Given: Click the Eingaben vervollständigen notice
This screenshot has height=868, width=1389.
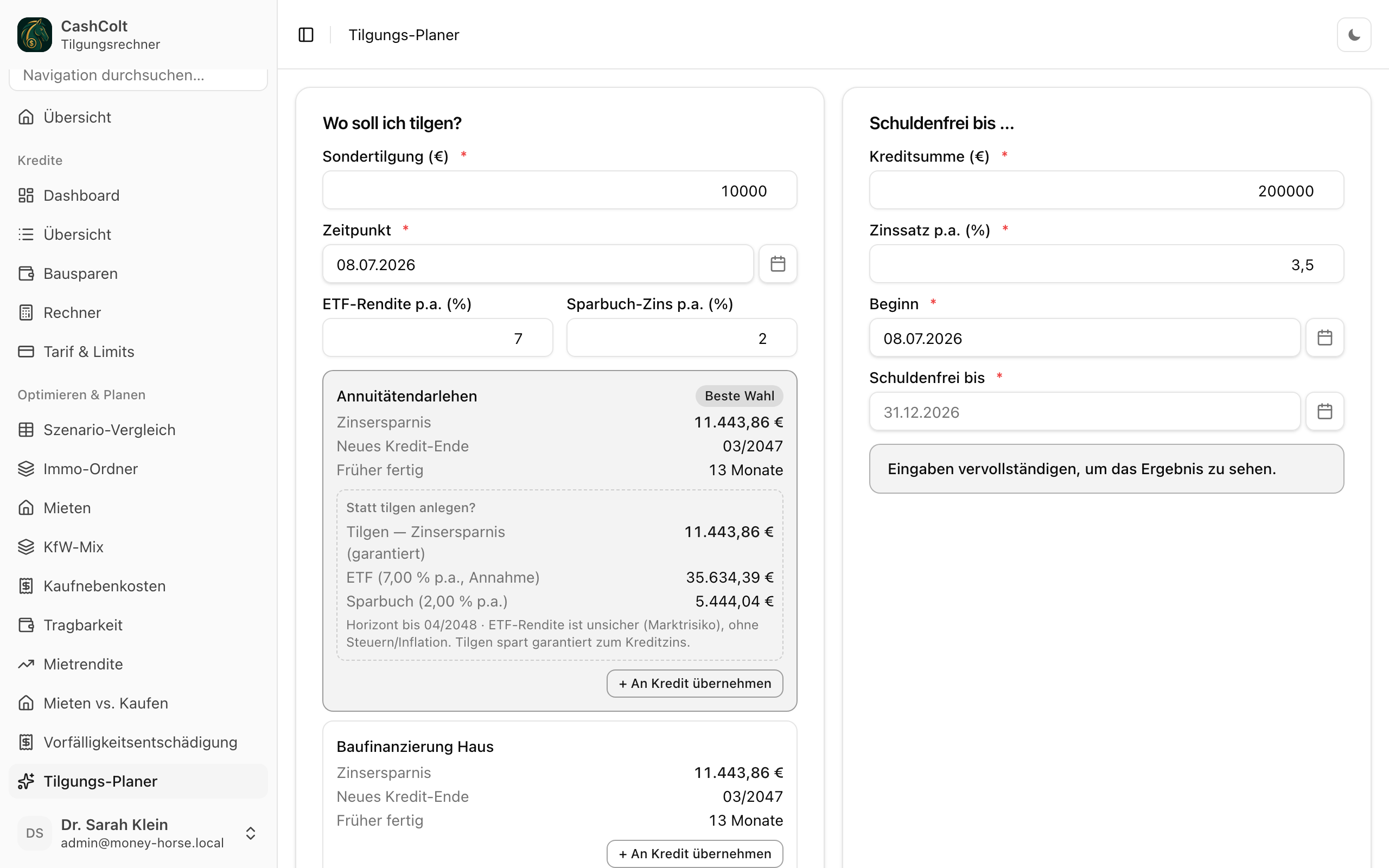Looking at the screenshot, I should click(1106, 468).
